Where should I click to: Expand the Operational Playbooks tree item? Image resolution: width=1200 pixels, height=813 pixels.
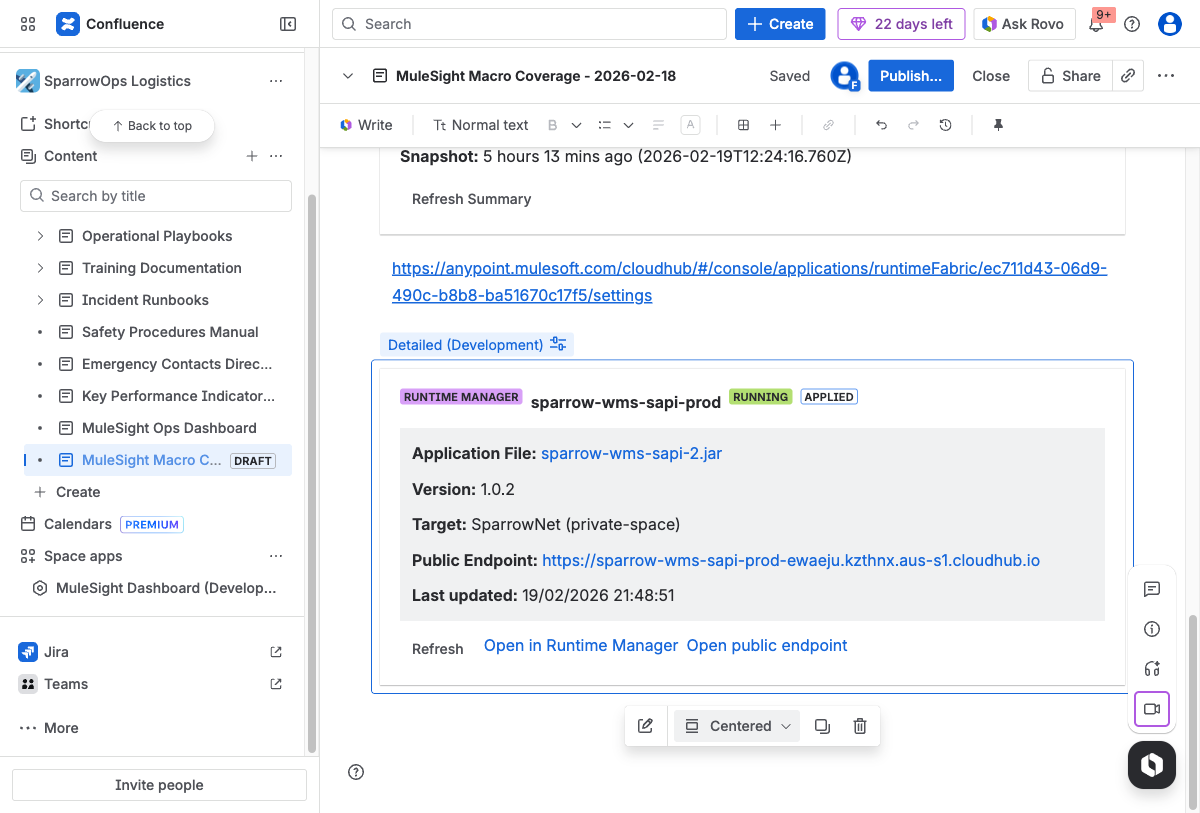pyautogui.click(x=40, y=235)
